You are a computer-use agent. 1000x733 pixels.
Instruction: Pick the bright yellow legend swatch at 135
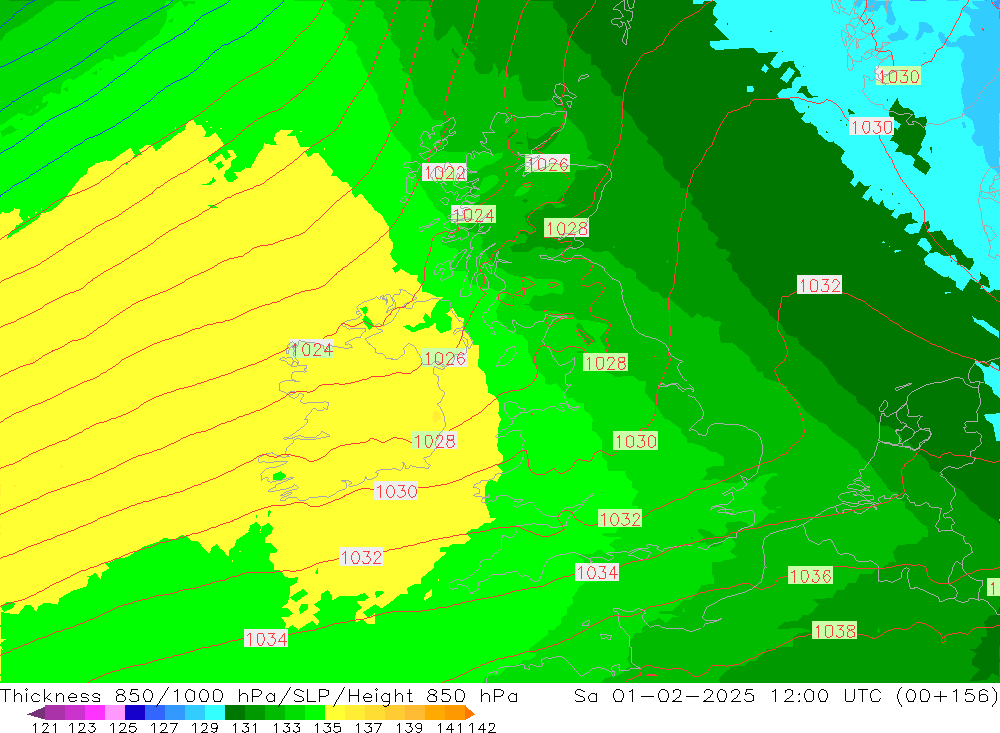335,713
